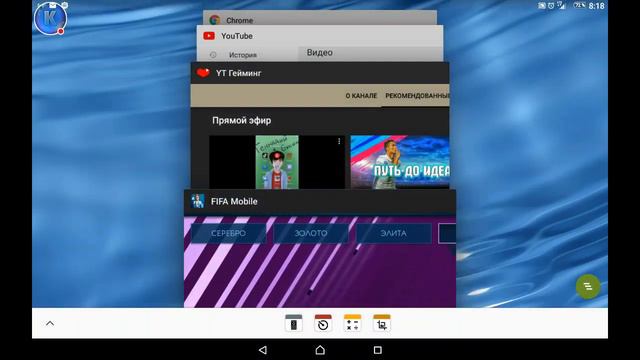The width and height of the screenshot is (640, 360).
Task: Launch the screen crop capture small app
Action: click(382, 323)
